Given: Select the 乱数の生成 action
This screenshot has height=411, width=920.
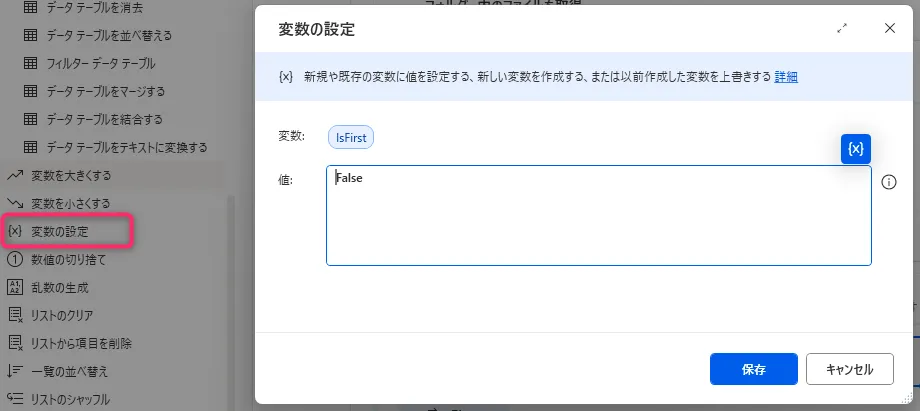Looking at the screenshot, I should point(60,287).
